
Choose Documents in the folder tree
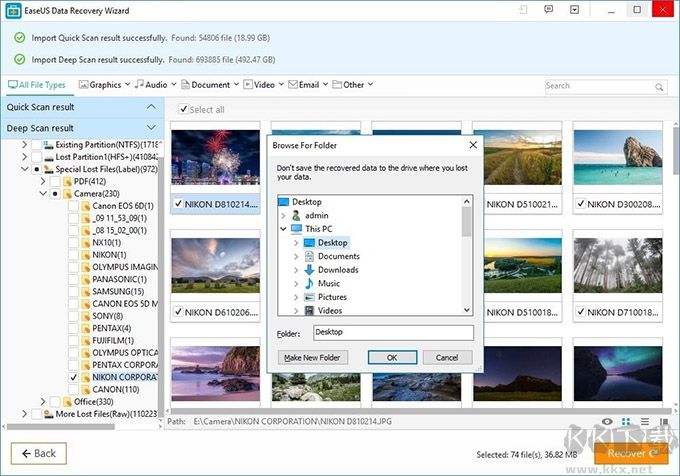tap(338, 256)
